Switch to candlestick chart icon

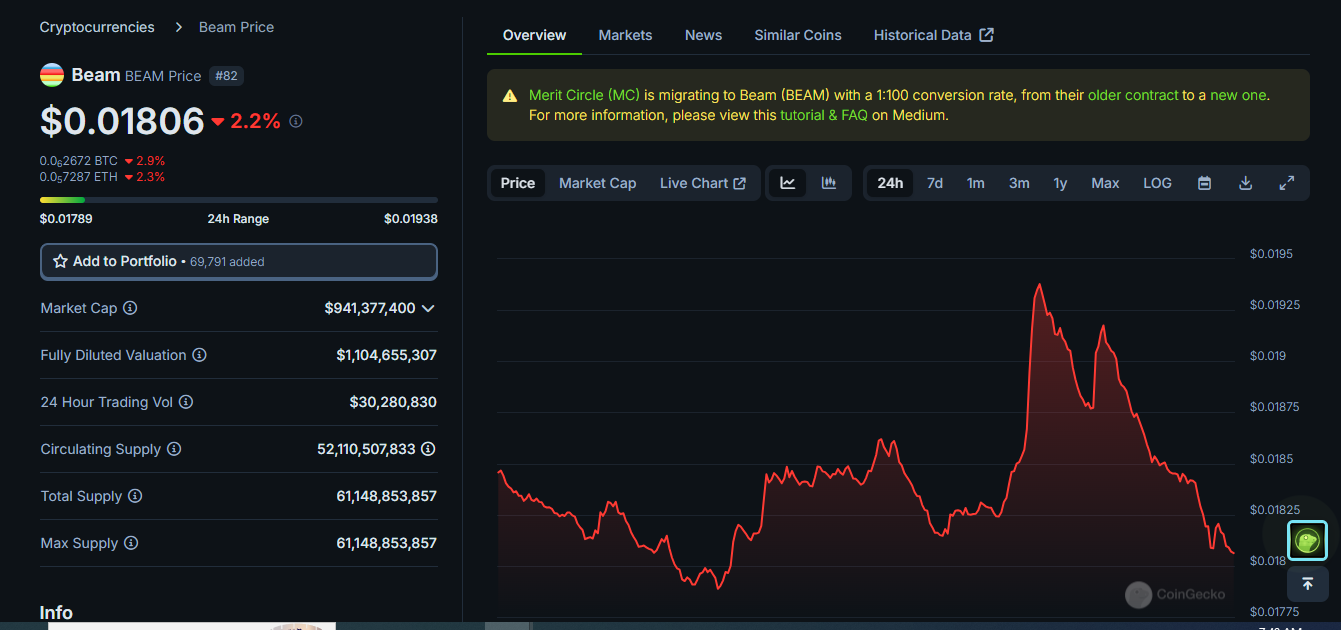pyautogui.click(x=828, y=183)
